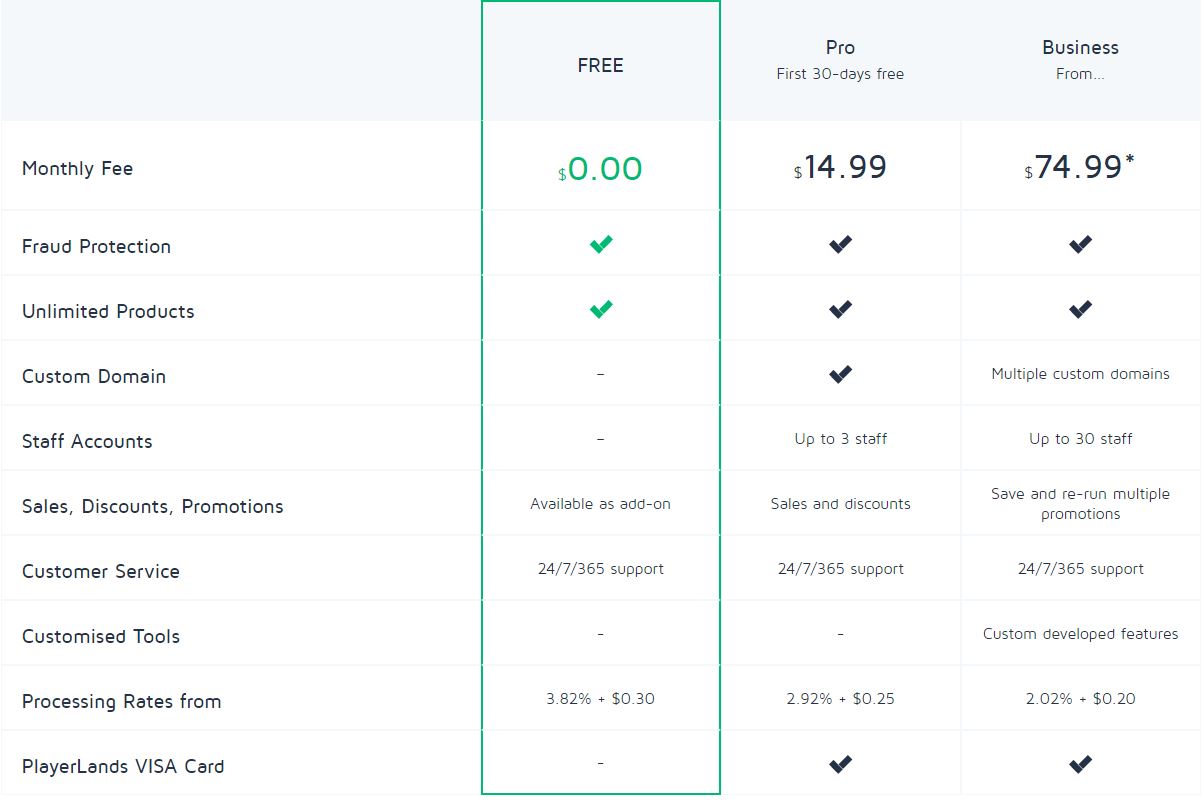The image size is (1204, 807).
Task: Click 'Available as add-on' text
Action: (600, 504)
